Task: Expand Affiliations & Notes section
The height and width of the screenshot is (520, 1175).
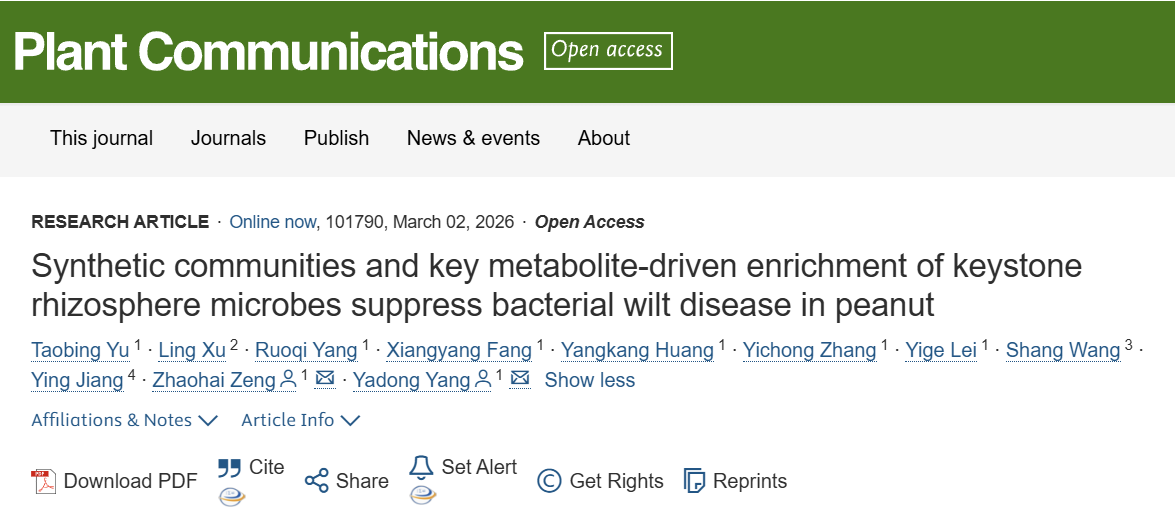Action: coord(124,420)
